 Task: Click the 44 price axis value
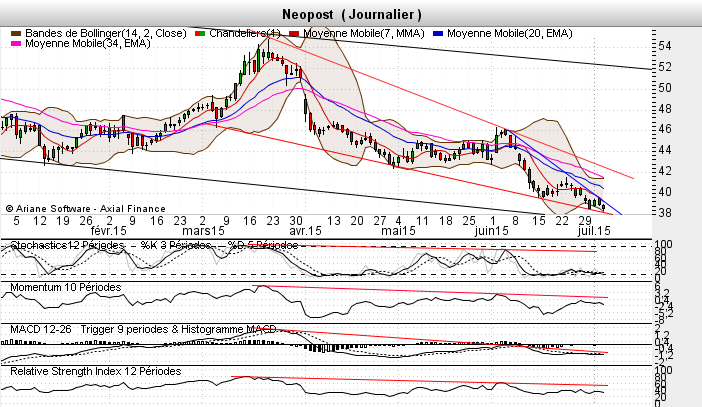tap(665, 150)
